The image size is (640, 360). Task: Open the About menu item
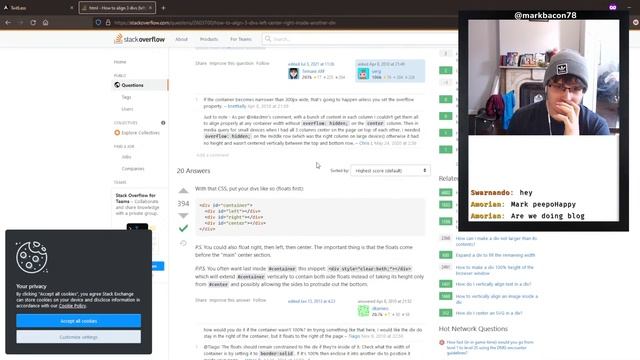pos(181,39)
